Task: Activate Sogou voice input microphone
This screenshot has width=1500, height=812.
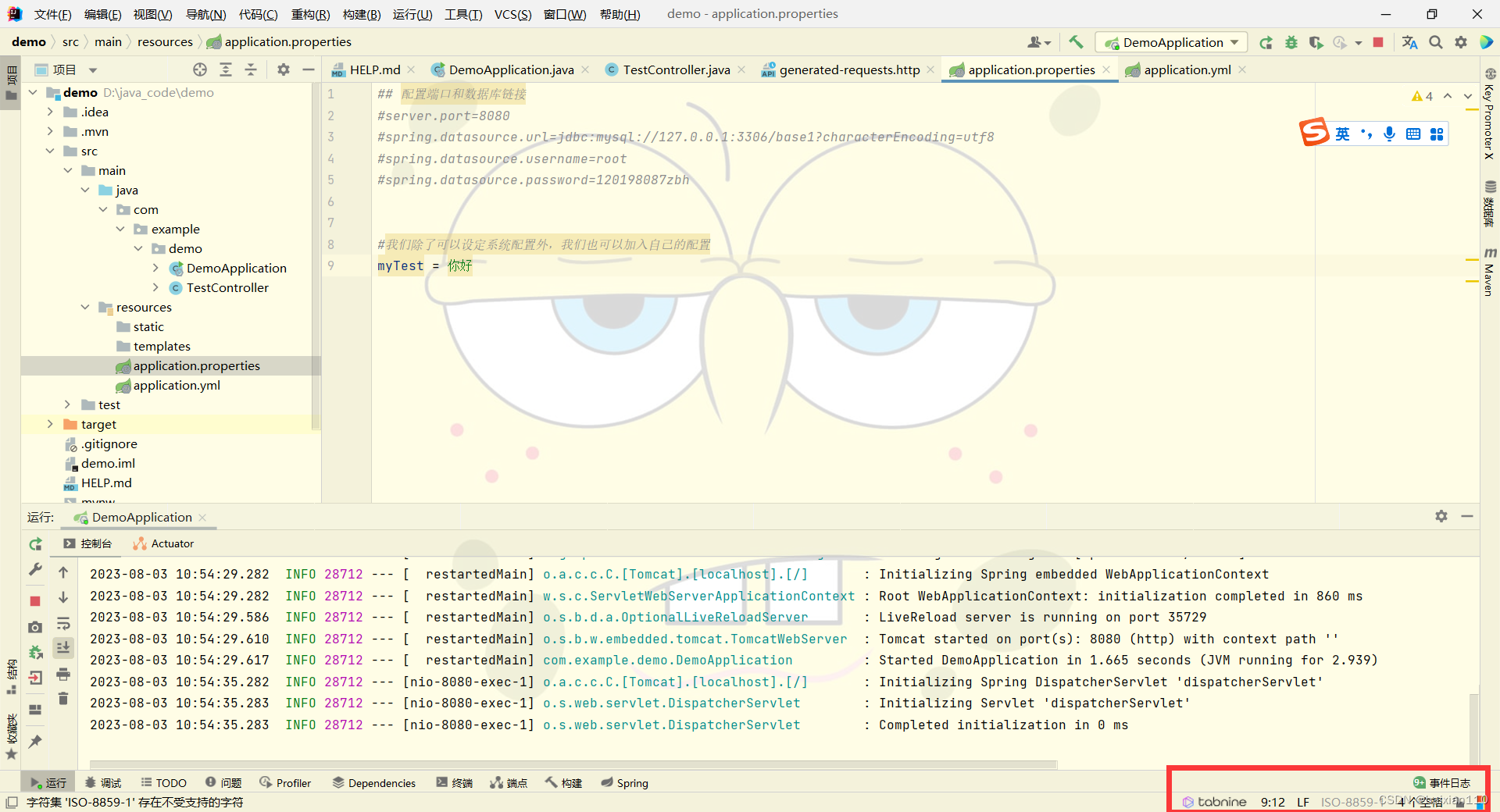Action: point(1389,134)
